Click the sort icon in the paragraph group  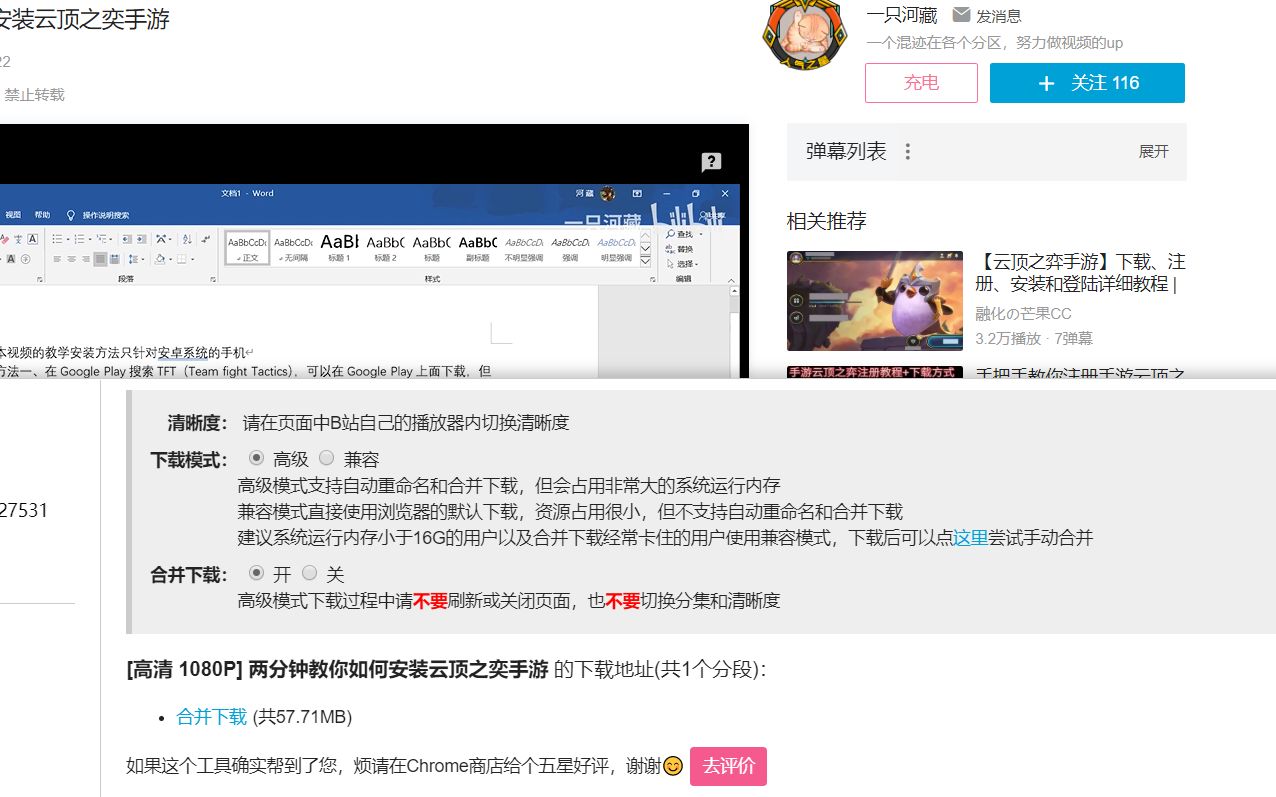(186, 239)
